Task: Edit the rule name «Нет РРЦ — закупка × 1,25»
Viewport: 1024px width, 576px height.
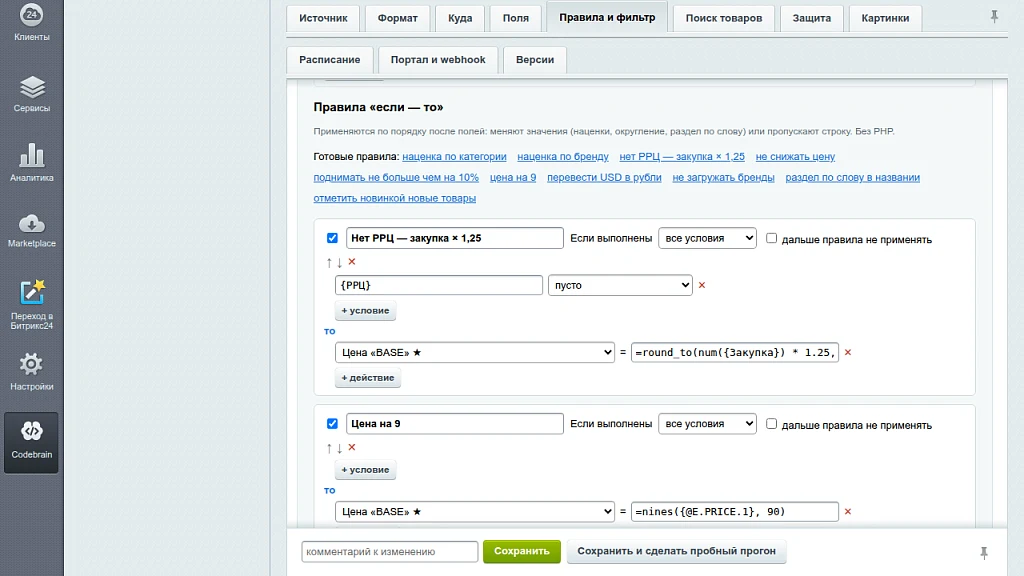Action: pyautogui.click(x=455, y=238)
